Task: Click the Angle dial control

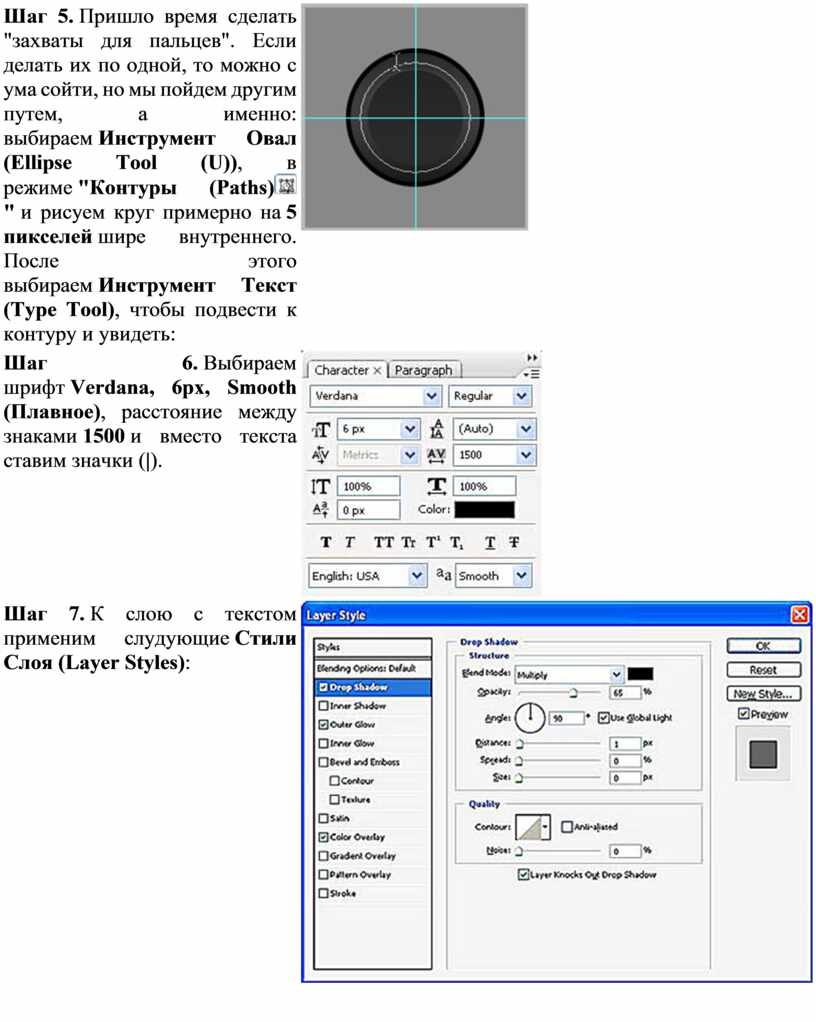Action: tap(530, 718)
